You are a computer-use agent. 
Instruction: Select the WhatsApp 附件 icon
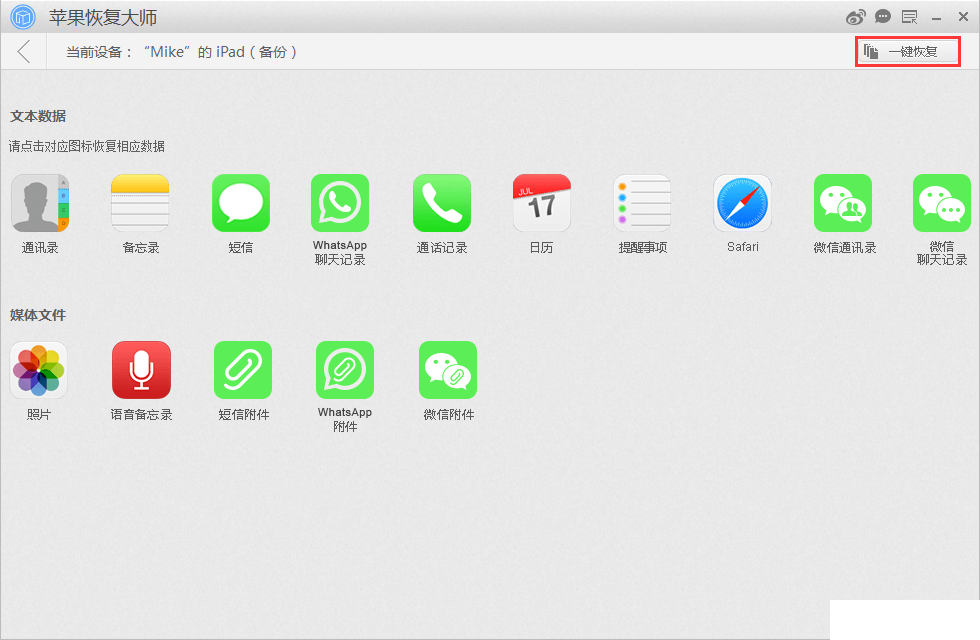click(345, 370)
